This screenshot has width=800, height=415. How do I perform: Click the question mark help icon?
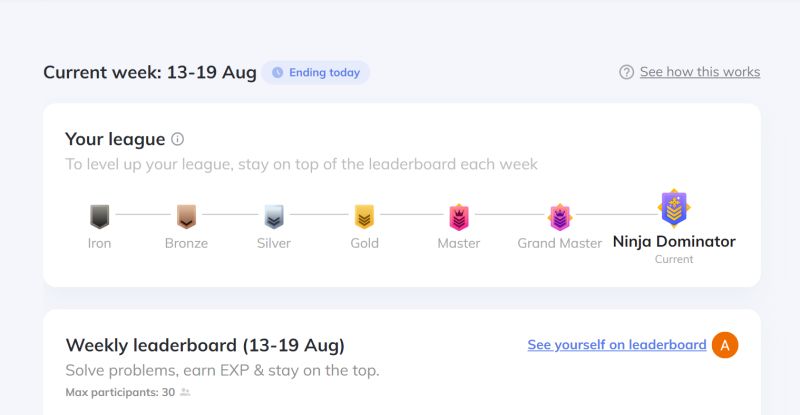[x=626, y=72]
